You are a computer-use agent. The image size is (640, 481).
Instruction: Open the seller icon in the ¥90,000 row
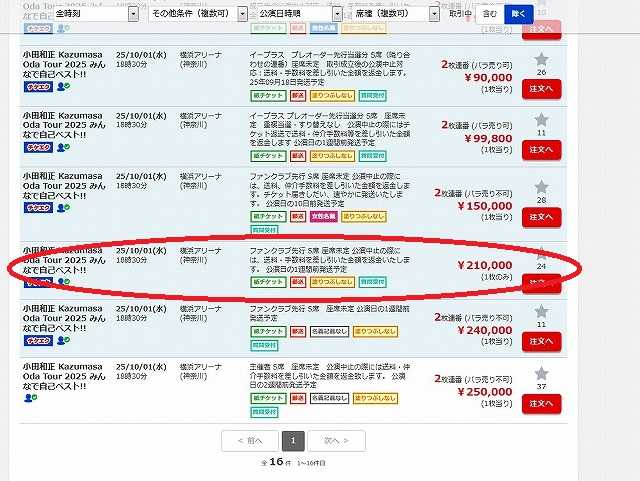(63, 87)
